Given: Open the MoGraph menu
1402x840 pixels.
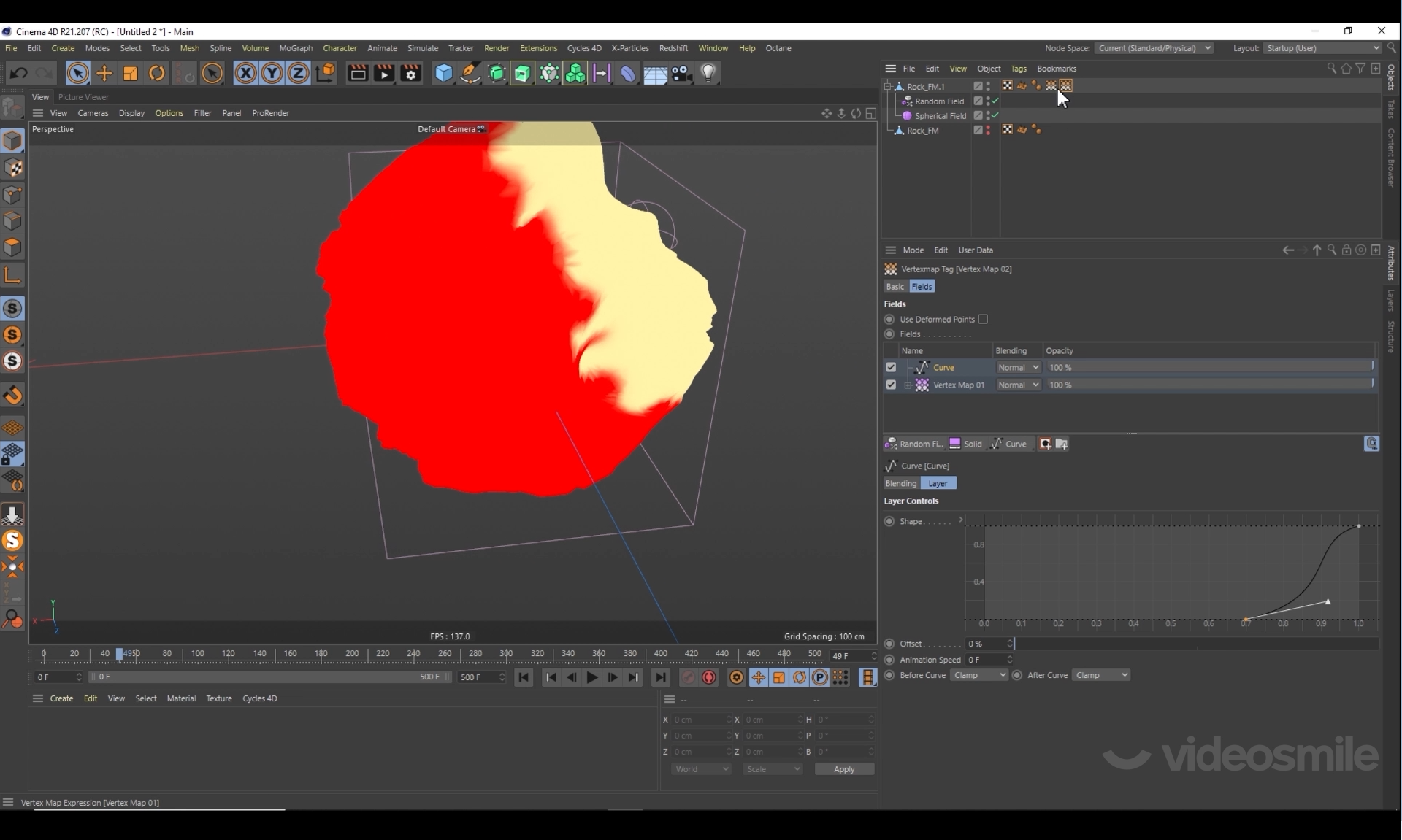Looking at the screenshot, I should point(296,48).
